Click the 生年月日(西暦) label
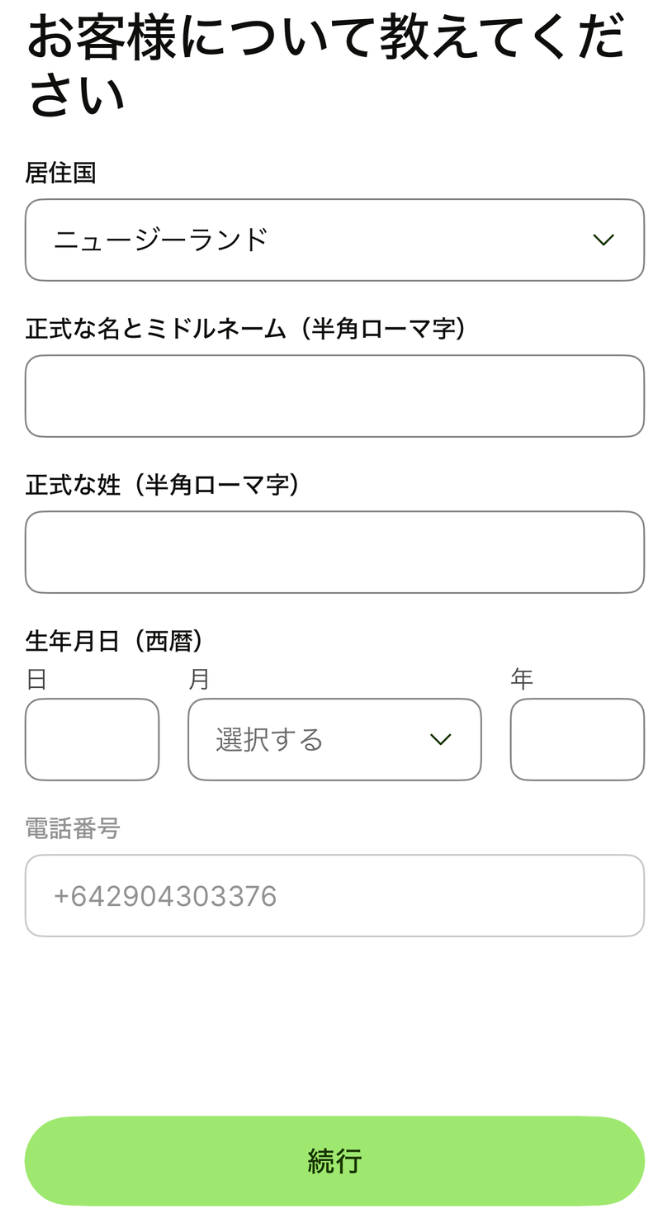This screenshot has width=653, height=1208. [115, 641]
